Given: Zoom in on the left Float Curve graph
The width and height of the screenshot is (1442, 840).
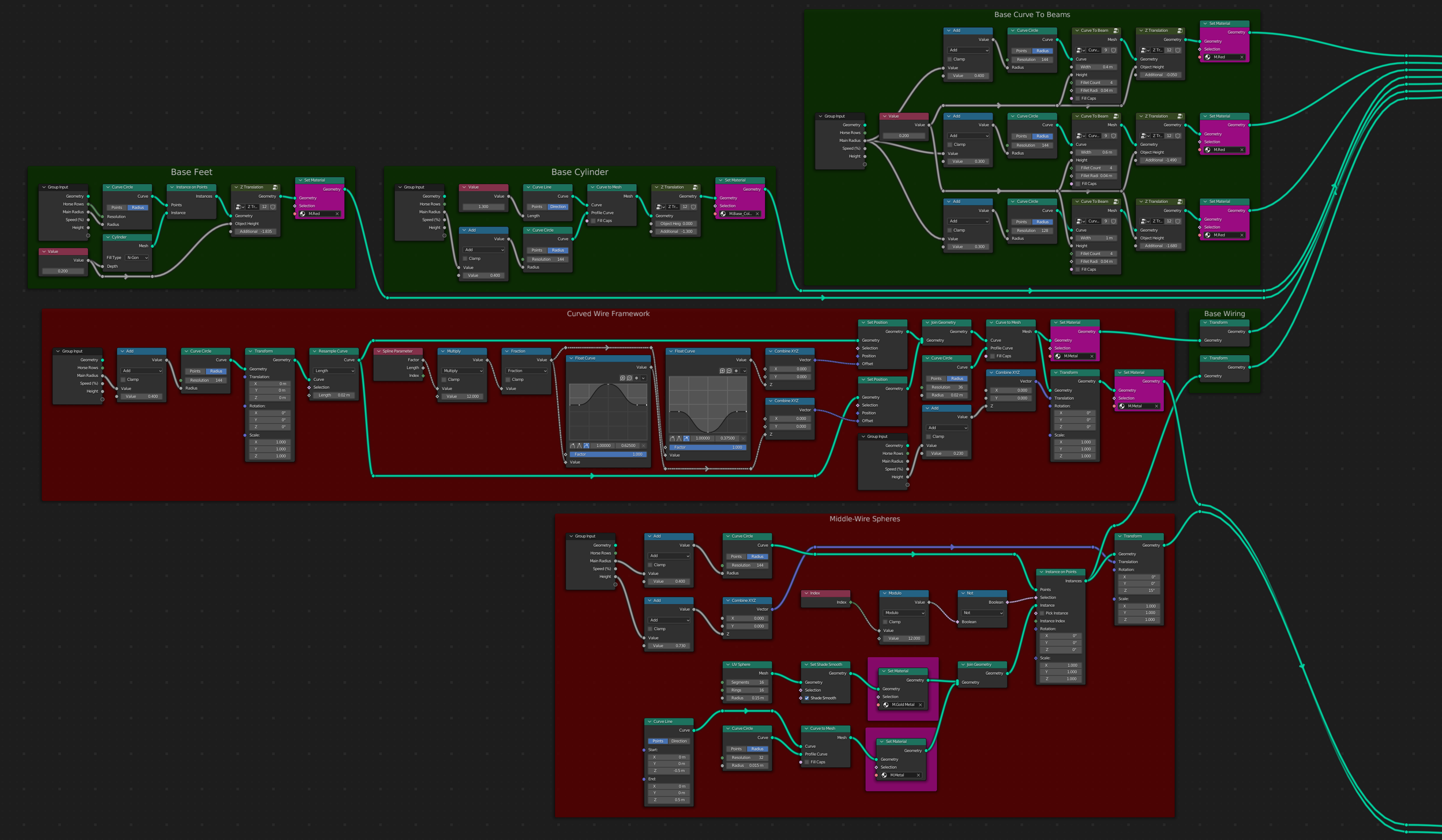Looking at the screenshot, I should tap(622, 378).
